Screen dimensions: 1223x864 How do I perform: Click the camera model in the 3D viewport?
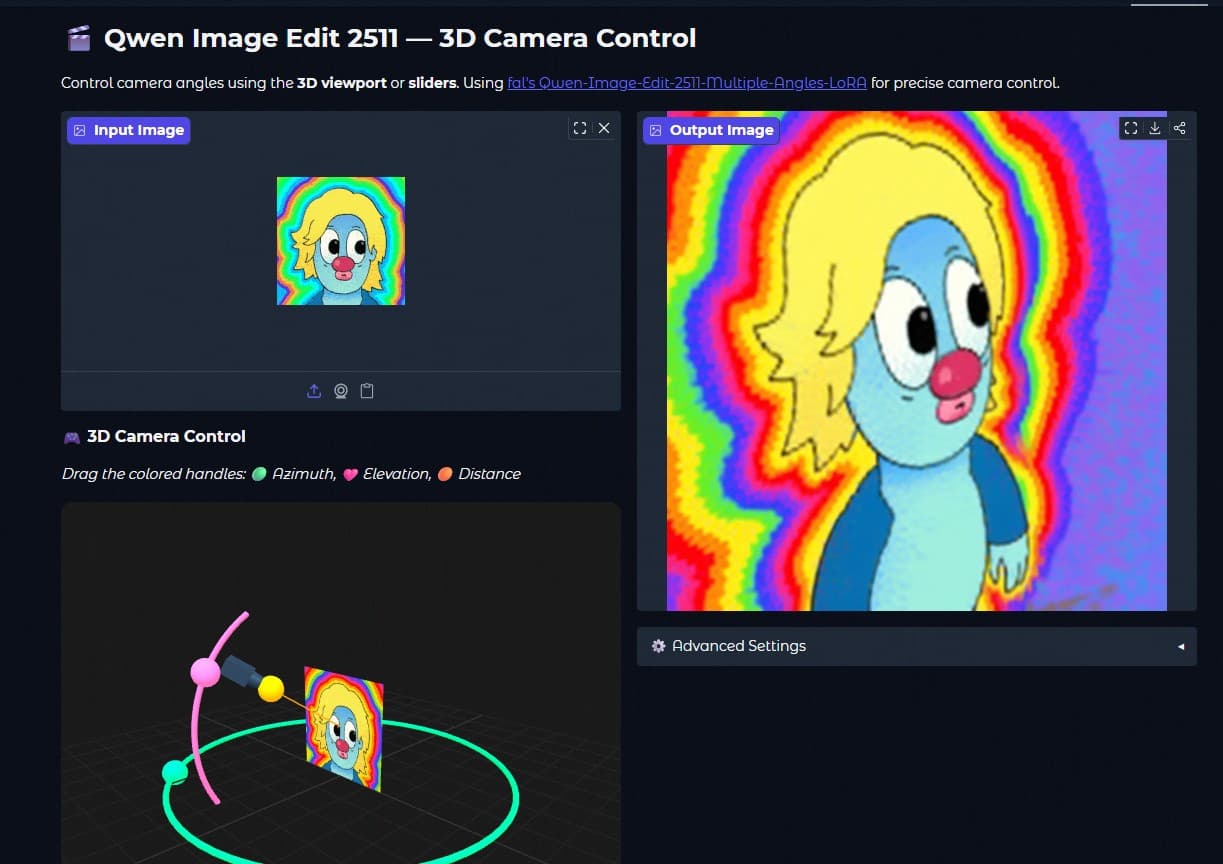point(238,673)
